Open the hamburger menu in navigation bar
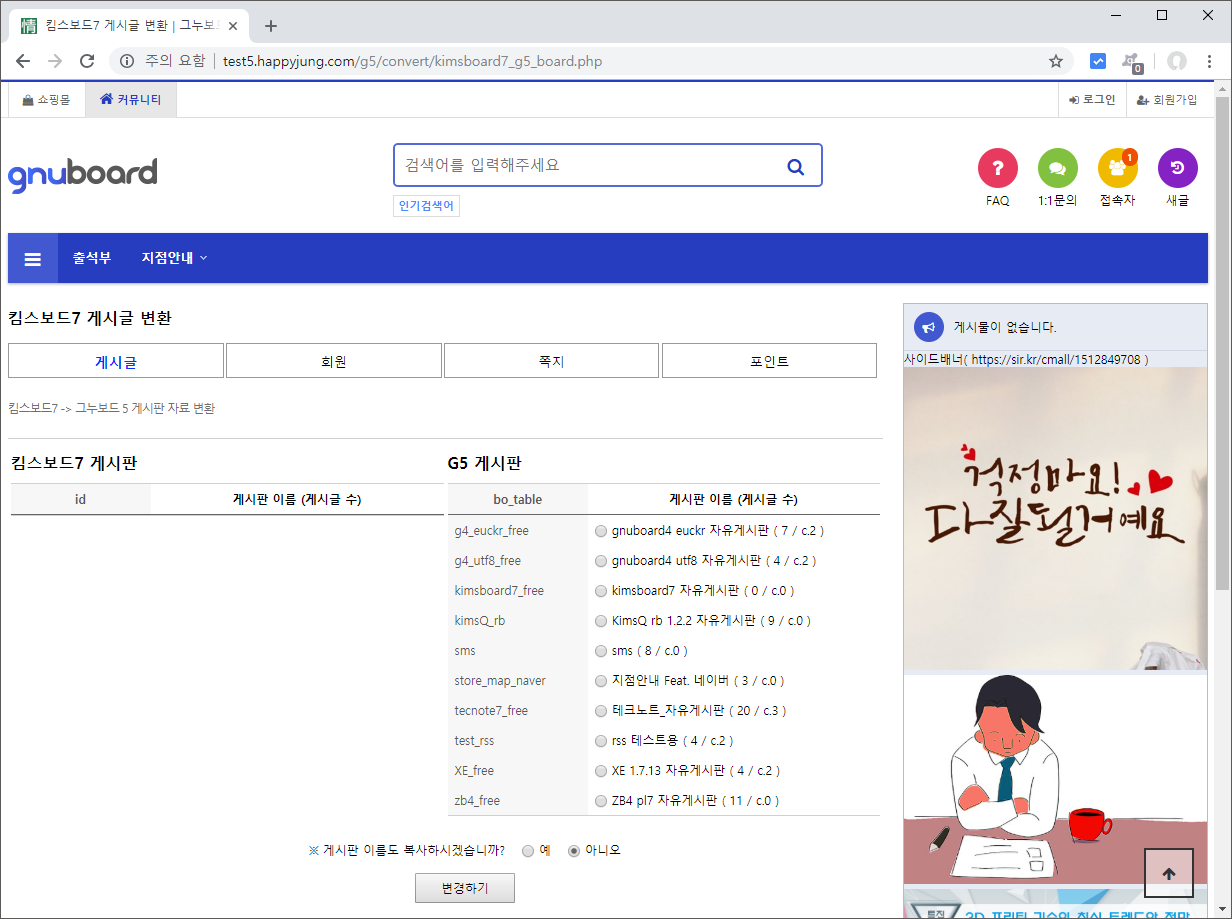This screenshot has width=1232, height=919. pyautogui.click(x=33, y=258)
